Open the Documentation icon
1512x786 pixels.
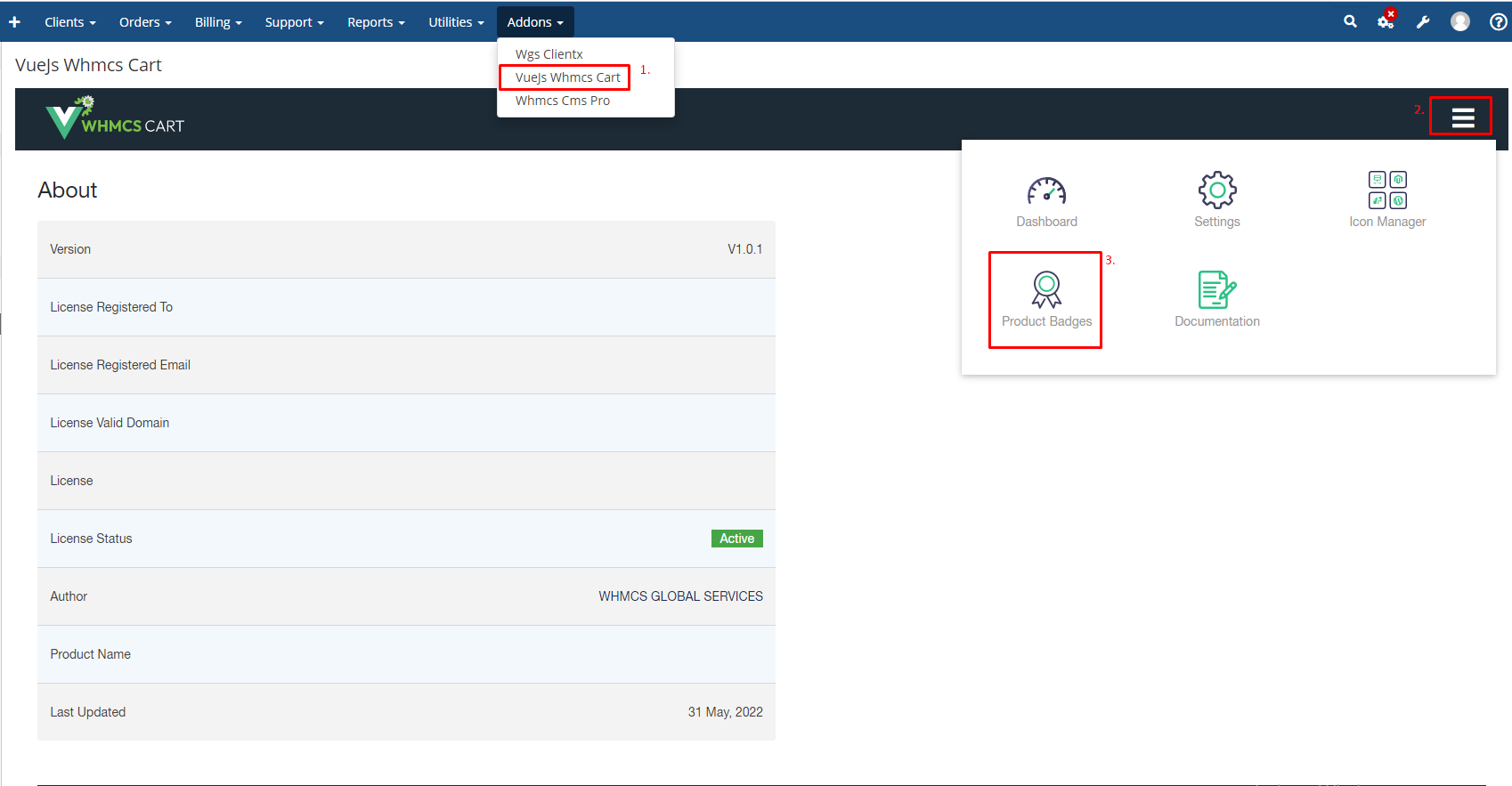pyautogui.click(x=1216, y=300)
